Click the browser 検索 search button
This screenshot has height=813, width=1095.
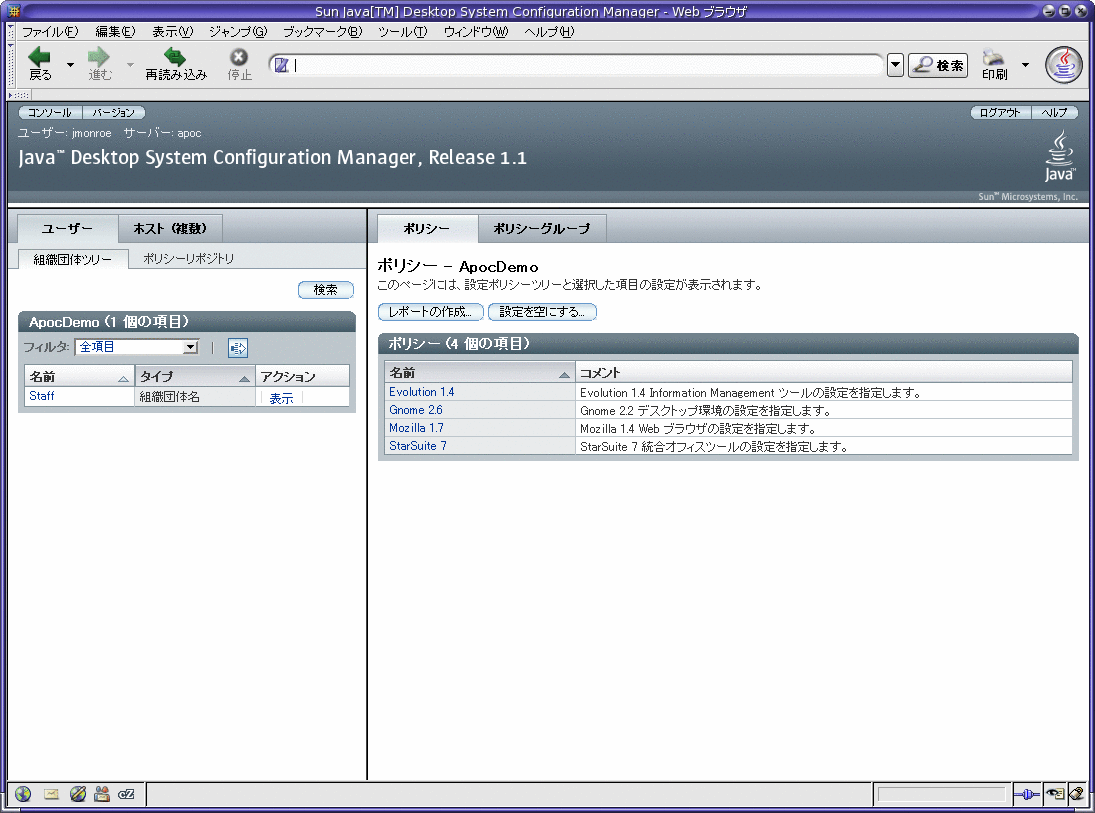click(938, 65)
